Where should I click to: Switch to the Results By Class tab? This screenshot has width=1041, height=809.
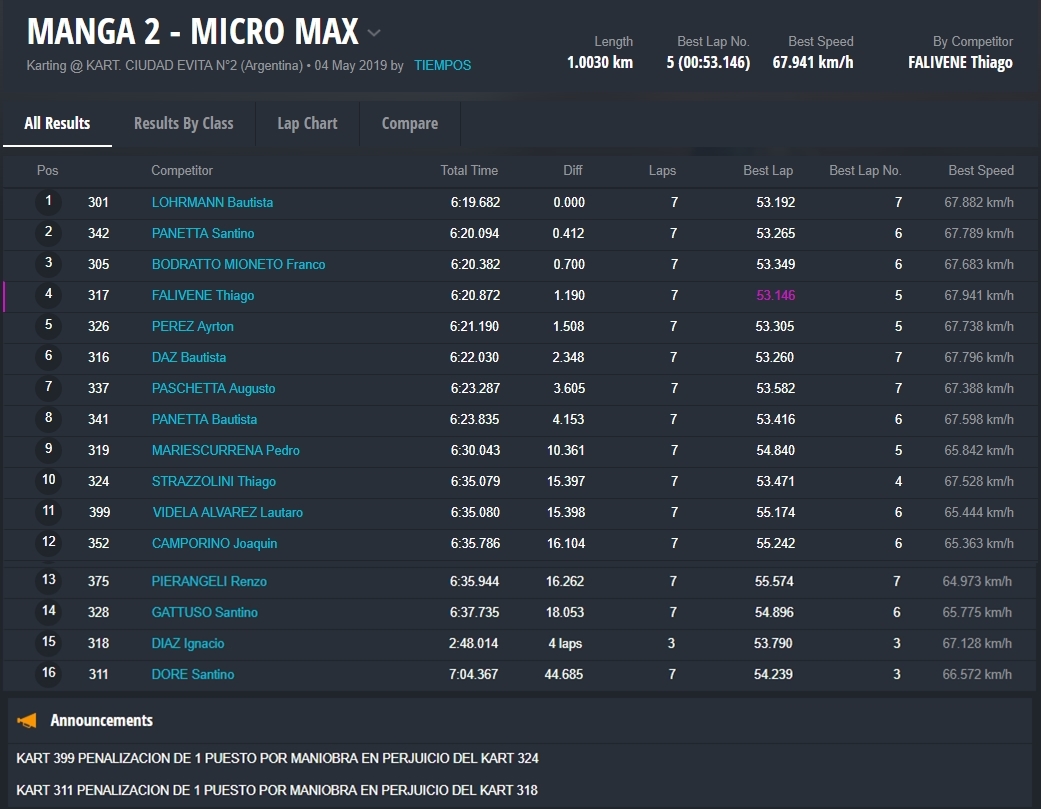pyautogui.click(x=184, y=123)
